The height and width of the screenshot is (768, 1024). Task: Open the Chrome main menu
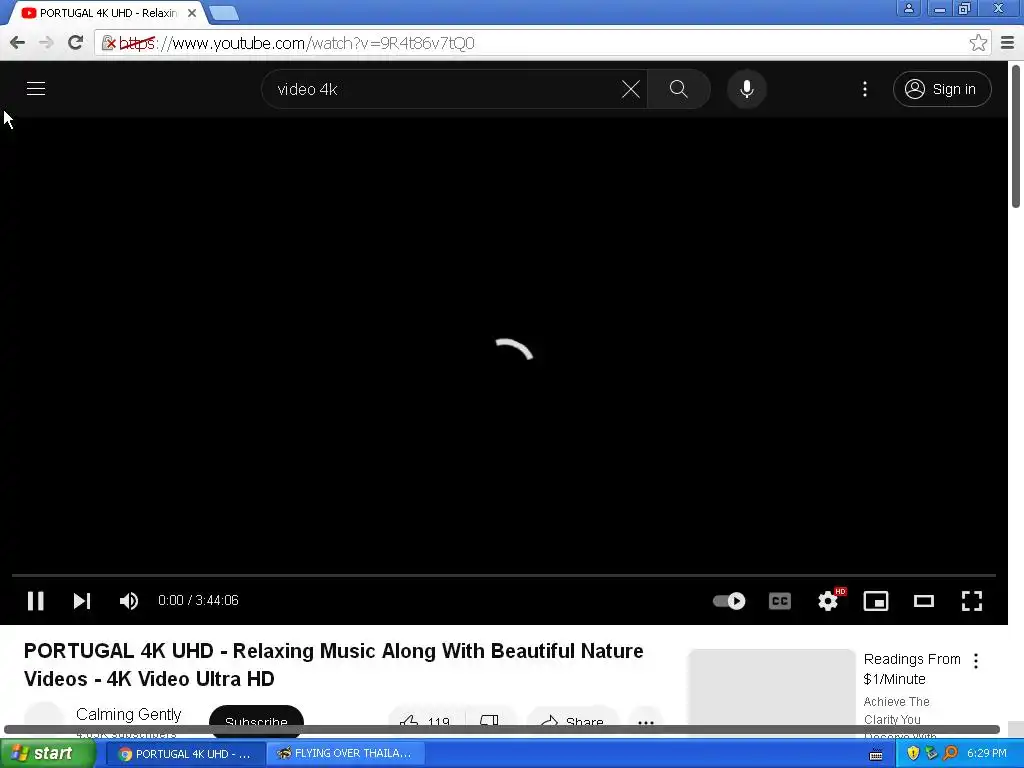(x=1008, y=43)
